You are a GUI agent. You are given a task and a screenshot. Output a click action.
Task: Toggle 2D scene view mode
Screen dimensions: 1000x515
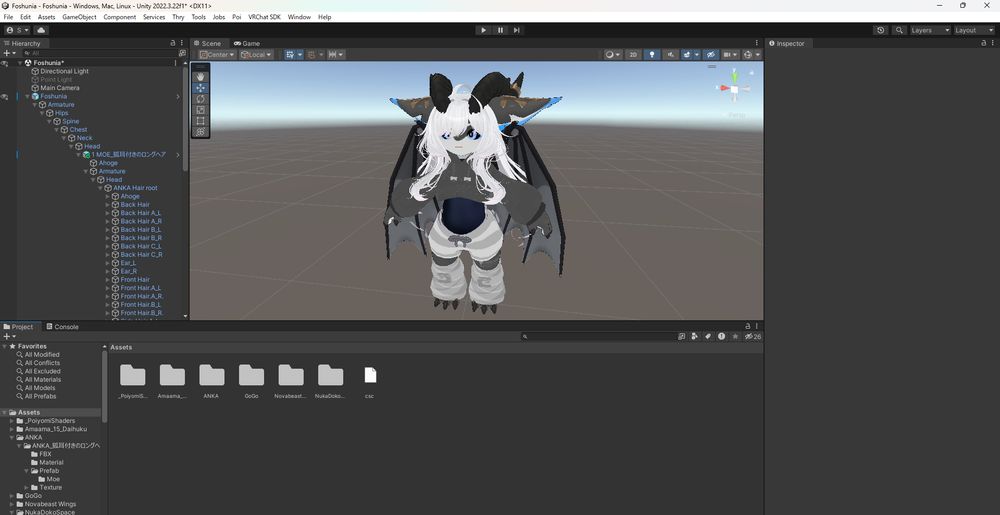633,55
